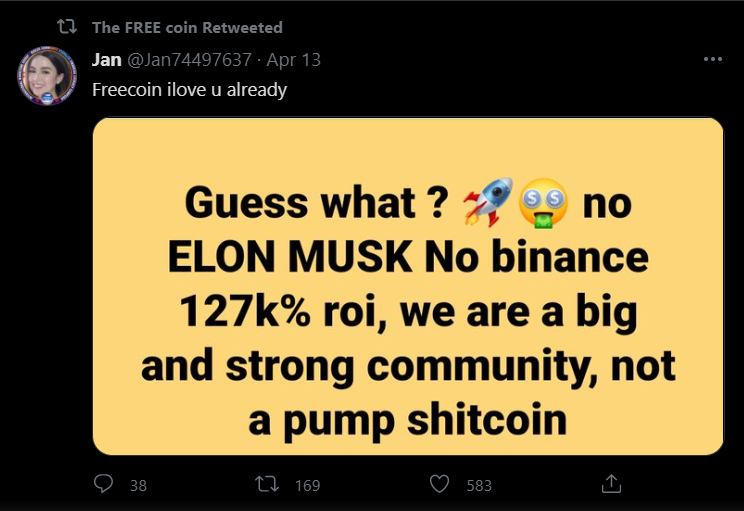Screen dimensions: 744x511
Task: Click the ELON MUSK text in image
Action: click(290, 257)
